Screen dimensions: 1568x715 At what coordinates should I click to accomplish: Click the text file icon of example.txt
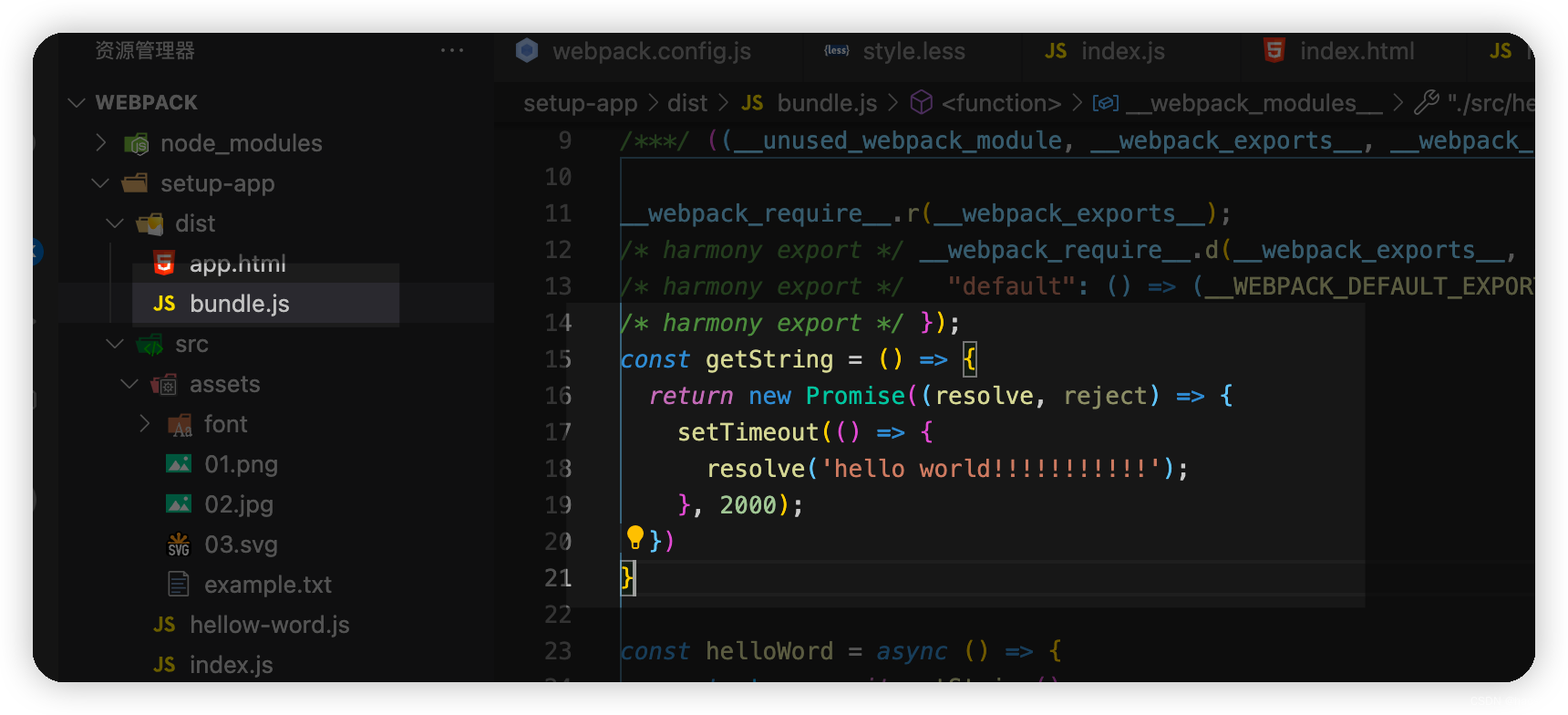[x=179, y=585]
